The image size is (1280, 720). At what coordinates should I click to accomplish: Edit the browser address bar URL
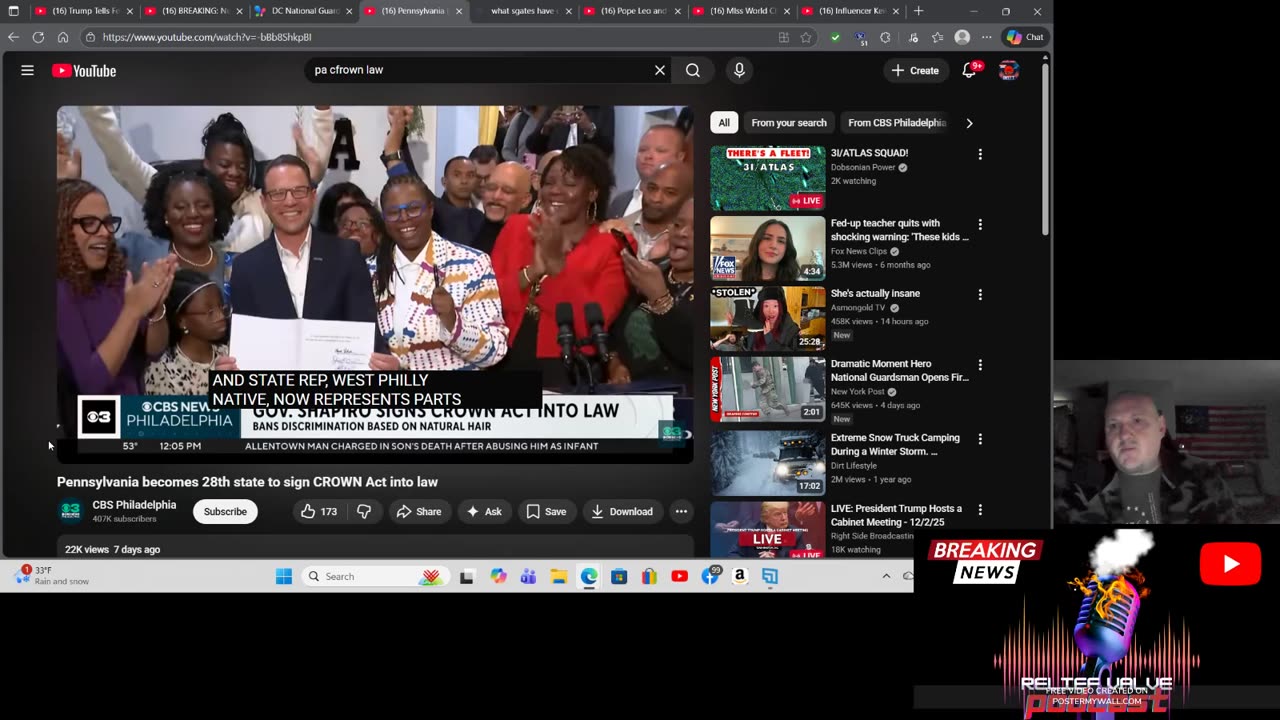coord(430,37)
